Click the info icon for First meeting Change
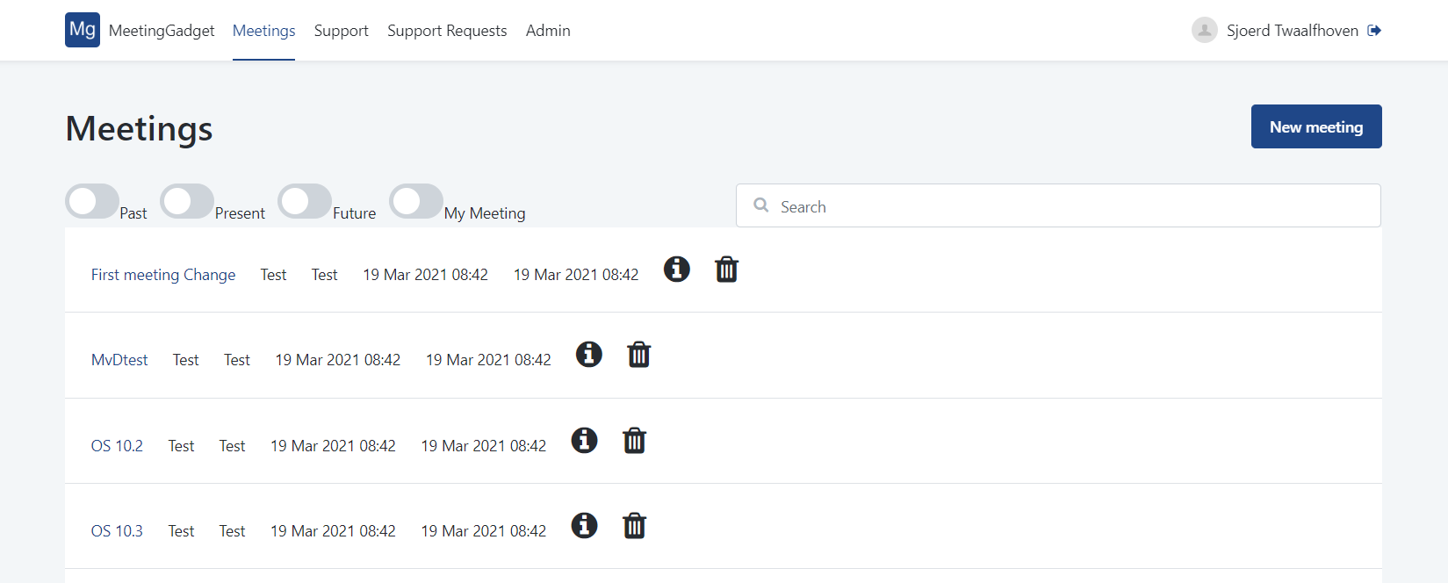This screenshot has height=583, width=1448. (x=677, y=269)
